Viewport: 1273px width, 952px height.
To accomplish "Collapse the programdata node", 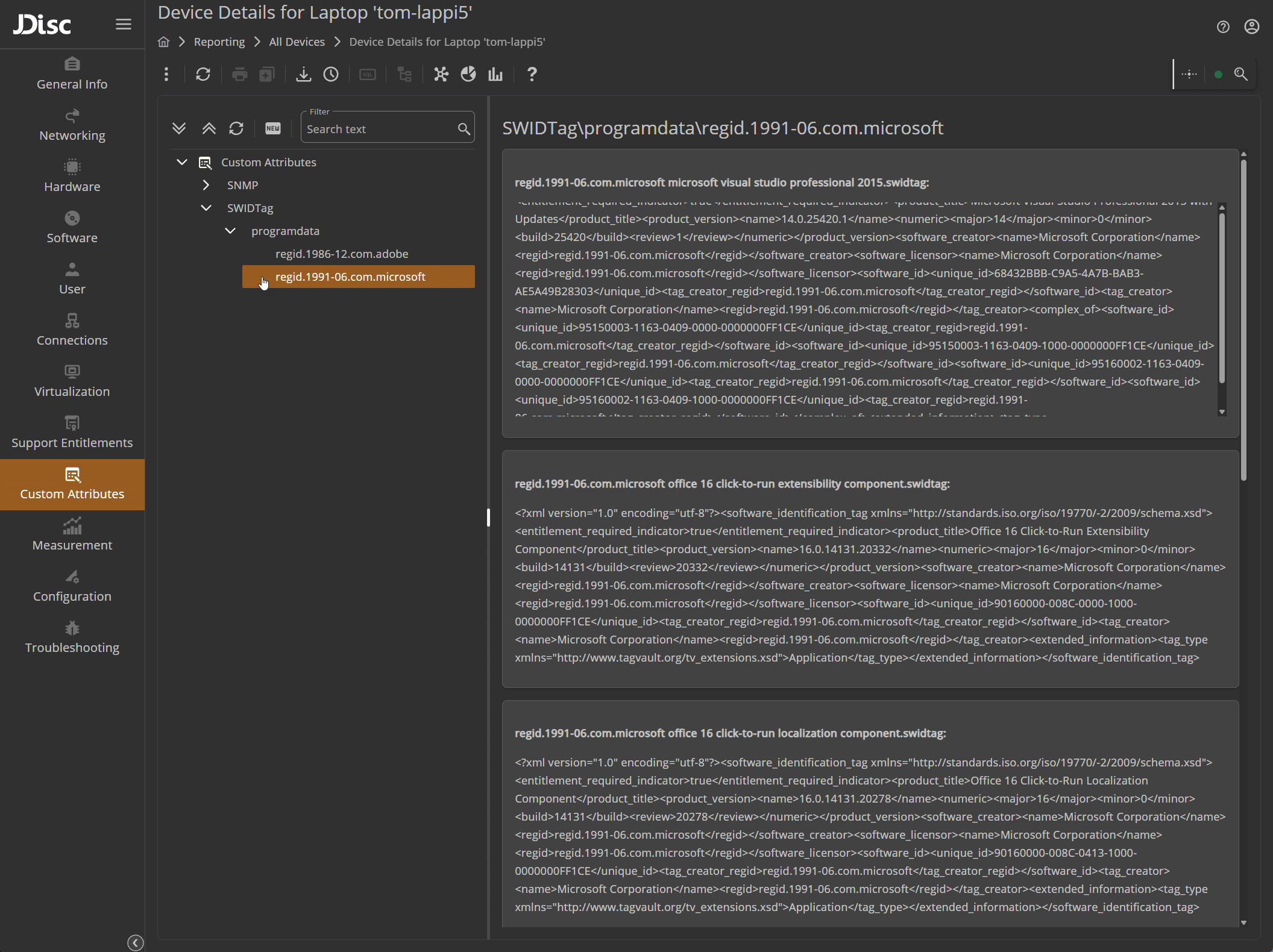I will coord(230,231).
